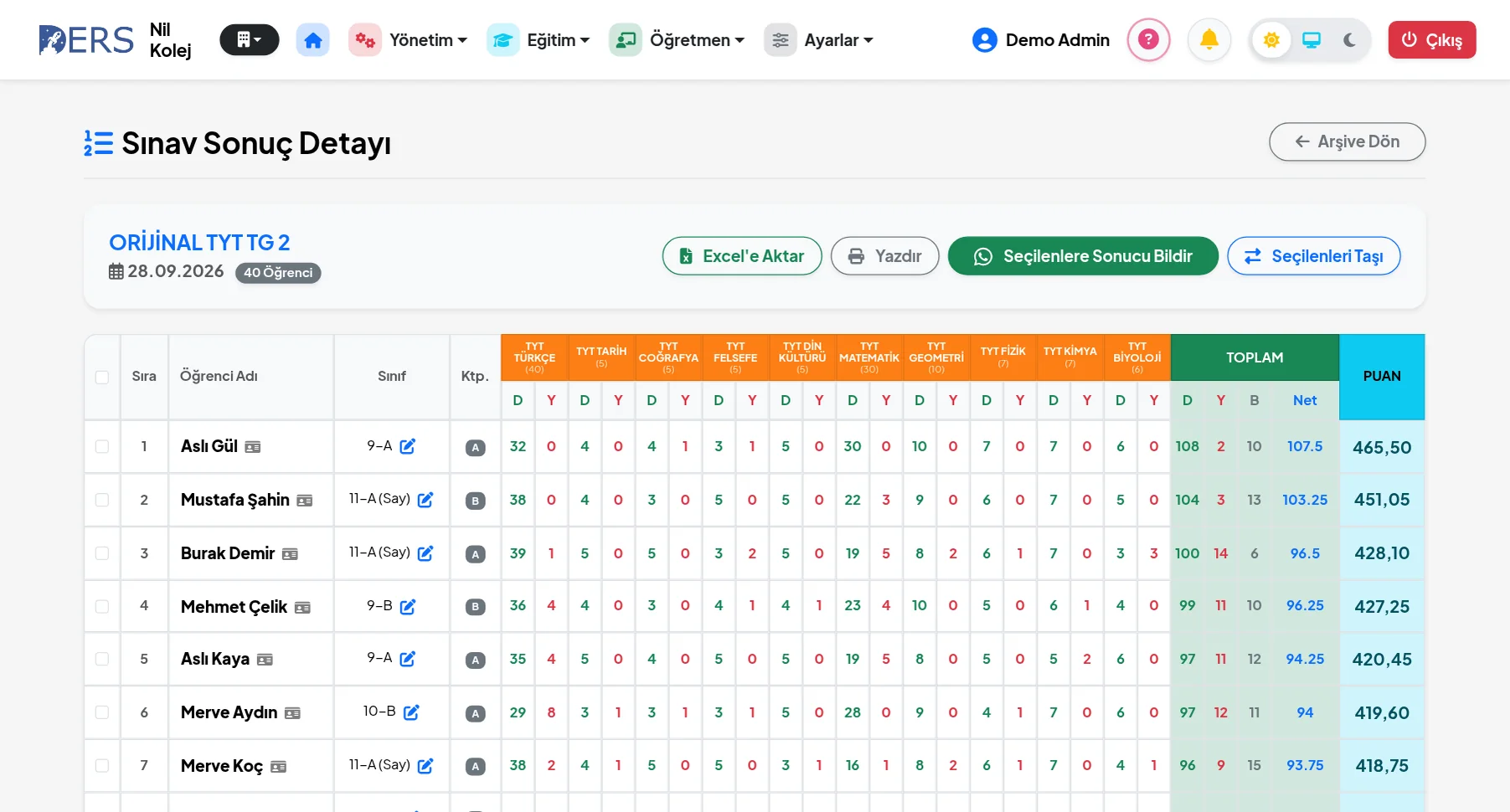Edit class icon for Merve Aydın
The height and width of the screenshot is (812, 1510).
[x=411, y=712]
